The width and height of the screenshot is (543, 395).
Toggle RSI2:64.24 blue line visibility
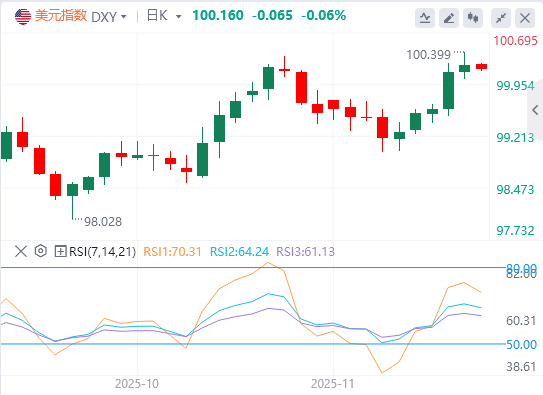[239, 251]
